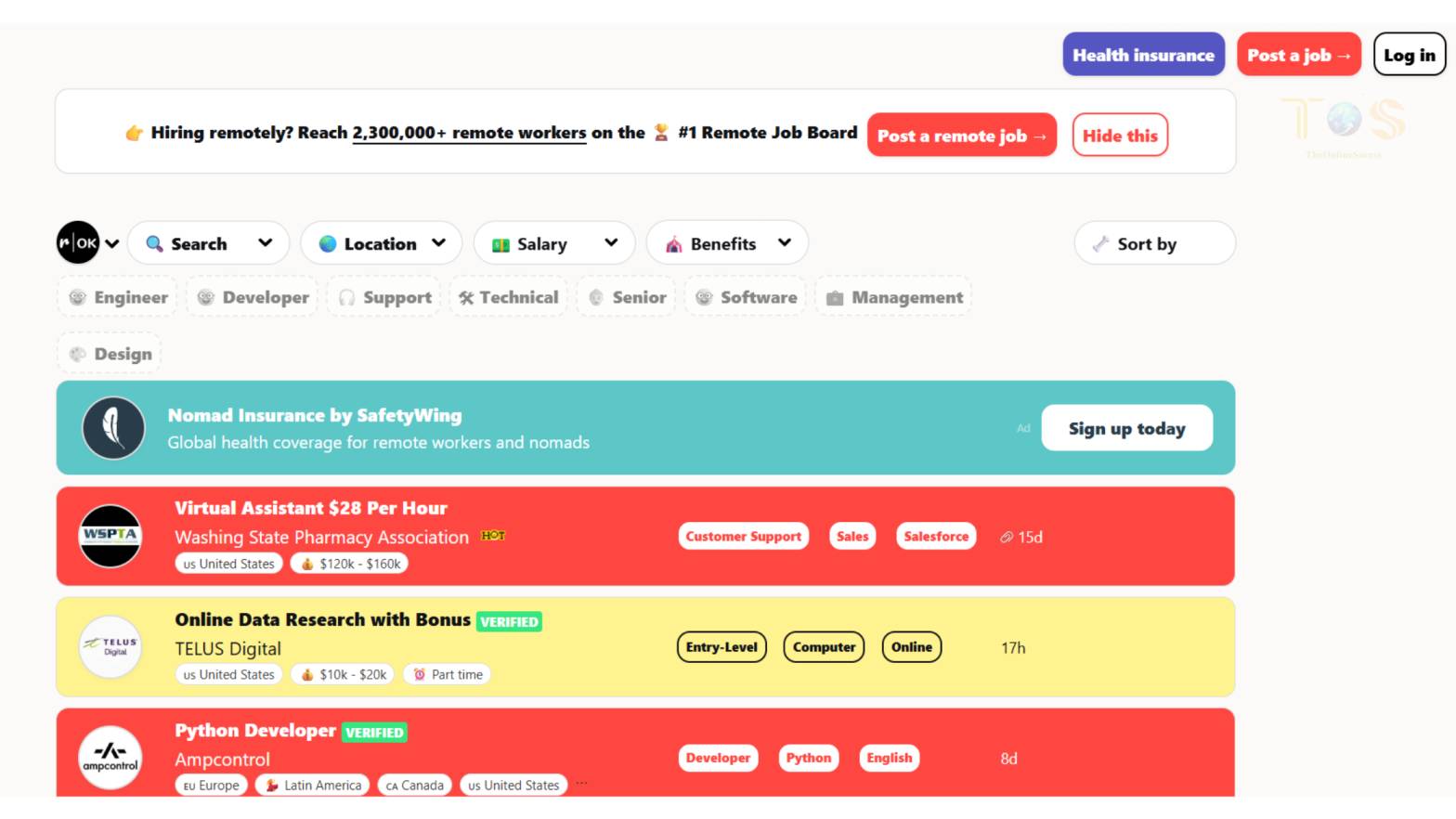Image resolution: width=1456 pixels, height=819 pixels.
Task: Open the Location dropdown
Action: (382, 243)
